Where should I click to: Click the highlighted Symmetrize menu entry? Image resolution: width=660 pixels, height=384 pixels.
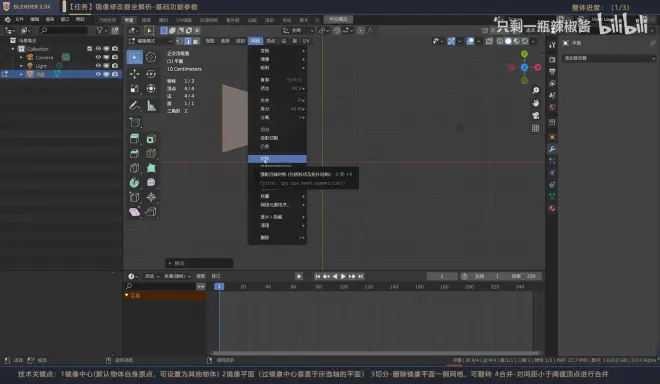[277, 159]
